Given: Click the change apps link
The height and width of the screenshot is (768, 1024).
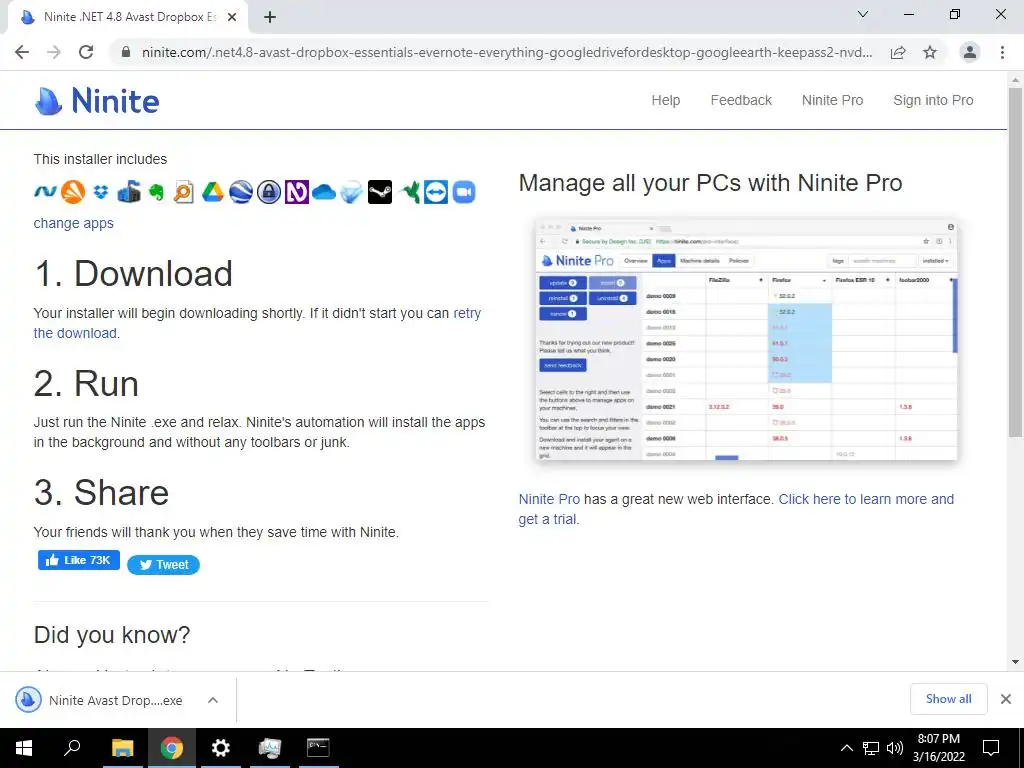Looking at the screenshot, I should pos(73,223).
